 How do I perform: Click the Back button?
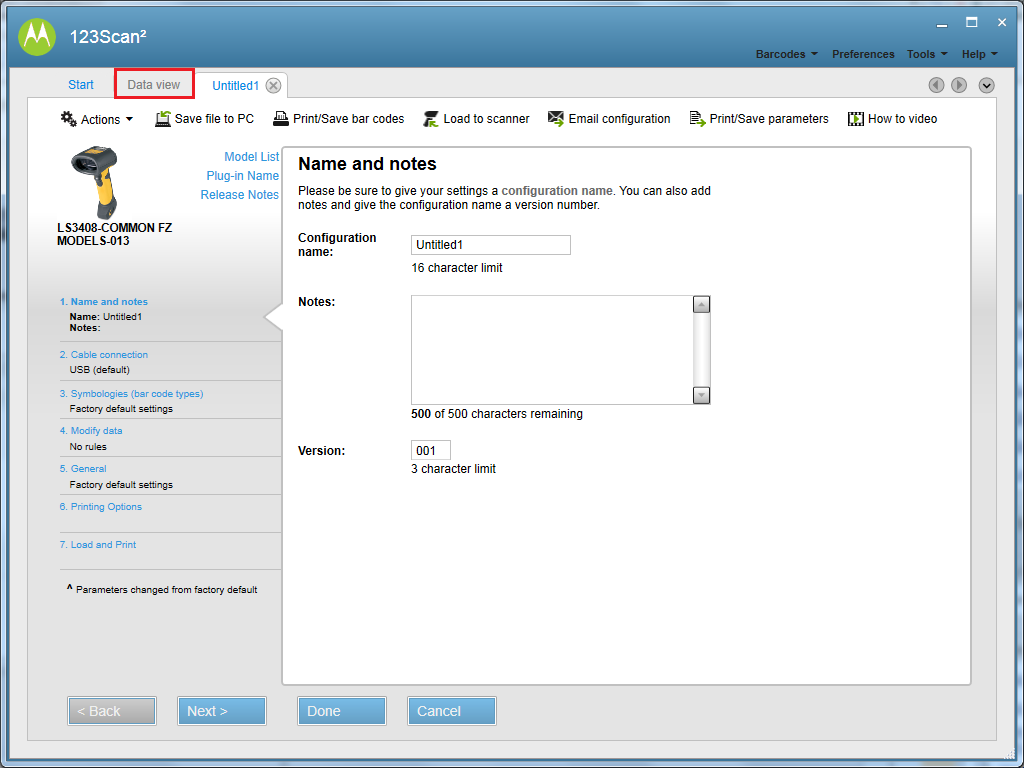(x=112, y=711)
